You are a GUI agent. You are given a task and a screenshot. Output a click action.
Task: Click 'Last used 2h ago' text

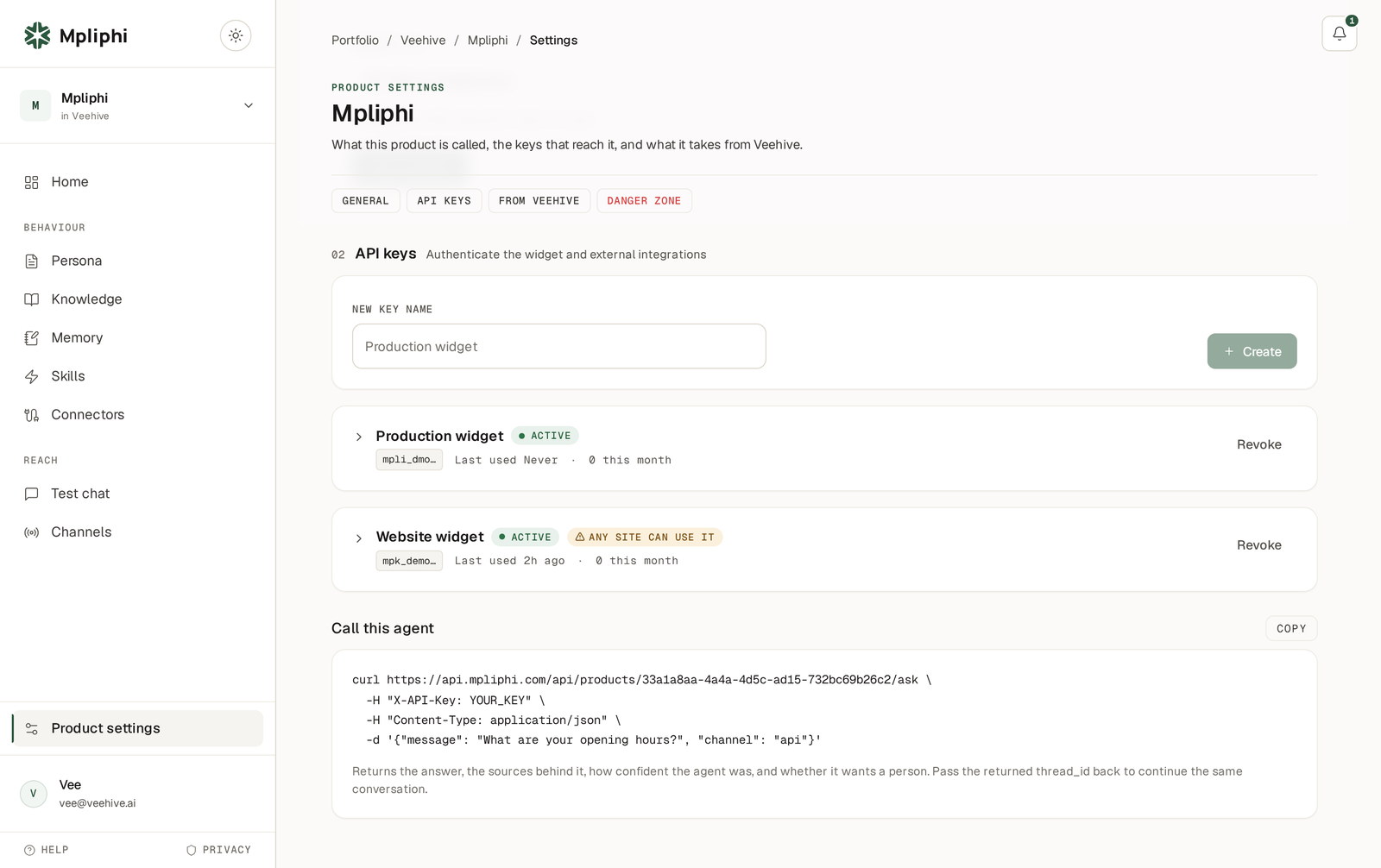[510, 561]
